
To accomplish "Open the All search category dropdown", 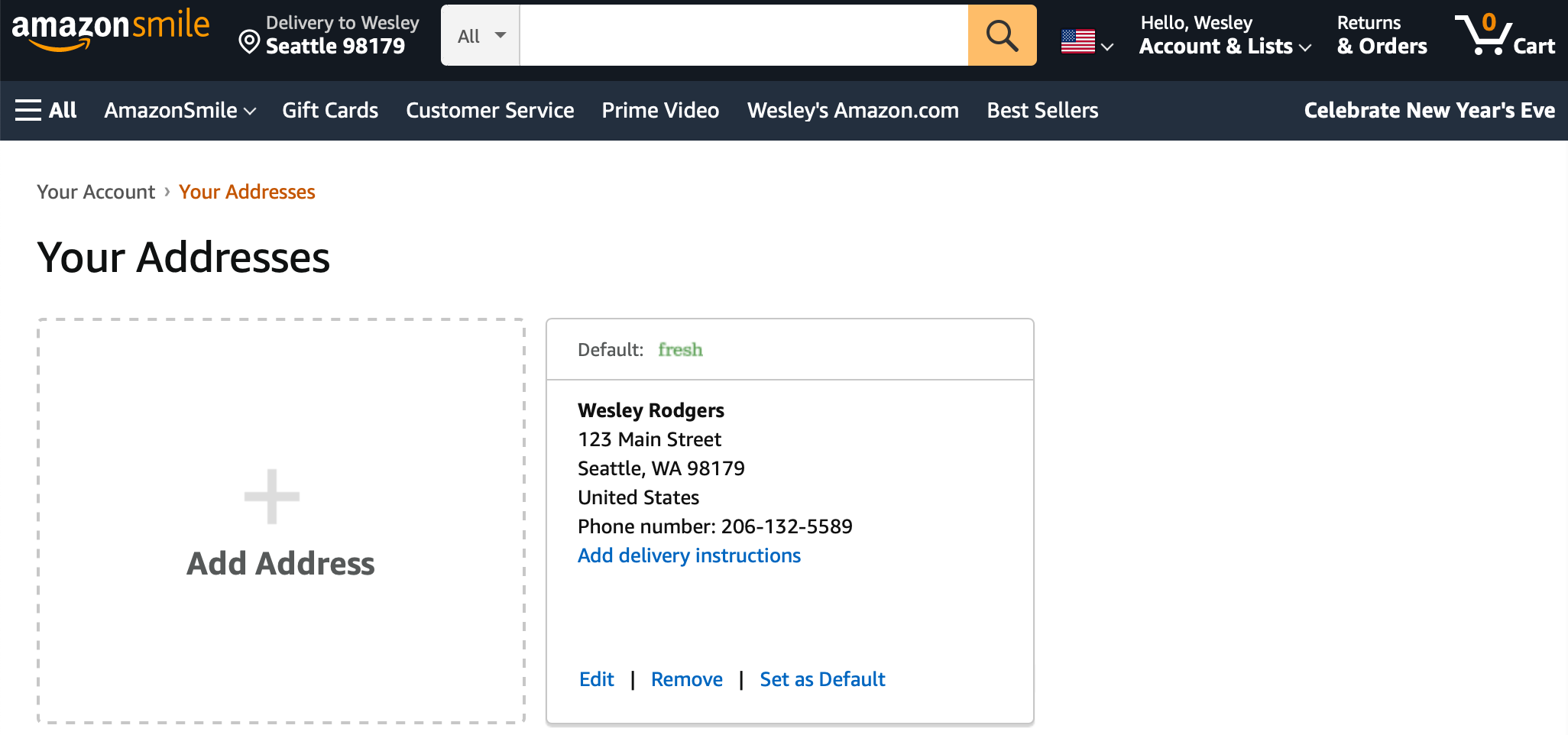I will coord(479,34).
